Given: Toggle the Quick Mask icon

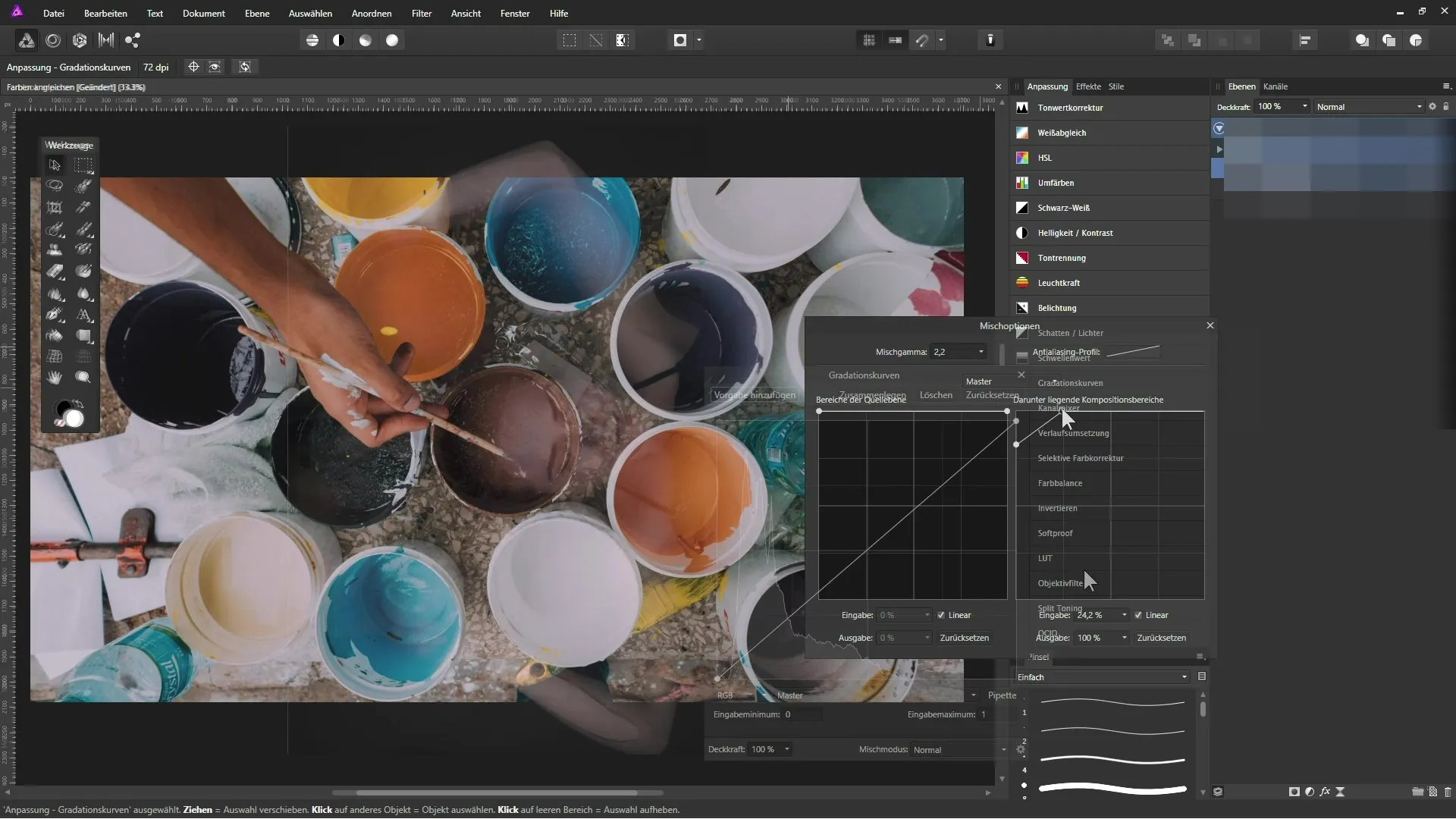Looking at the screenshot, I should (x=680, y=40).
